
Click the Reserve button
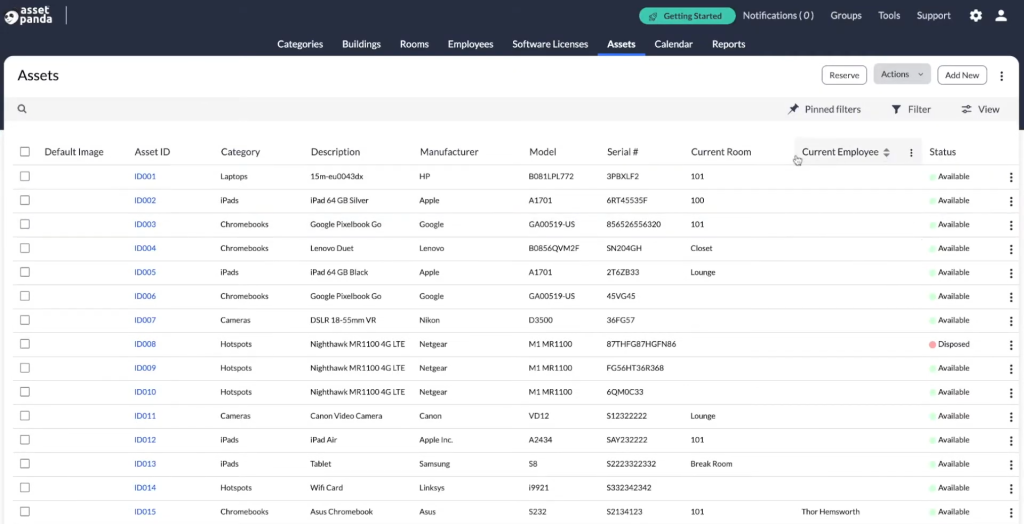point(844,75)
